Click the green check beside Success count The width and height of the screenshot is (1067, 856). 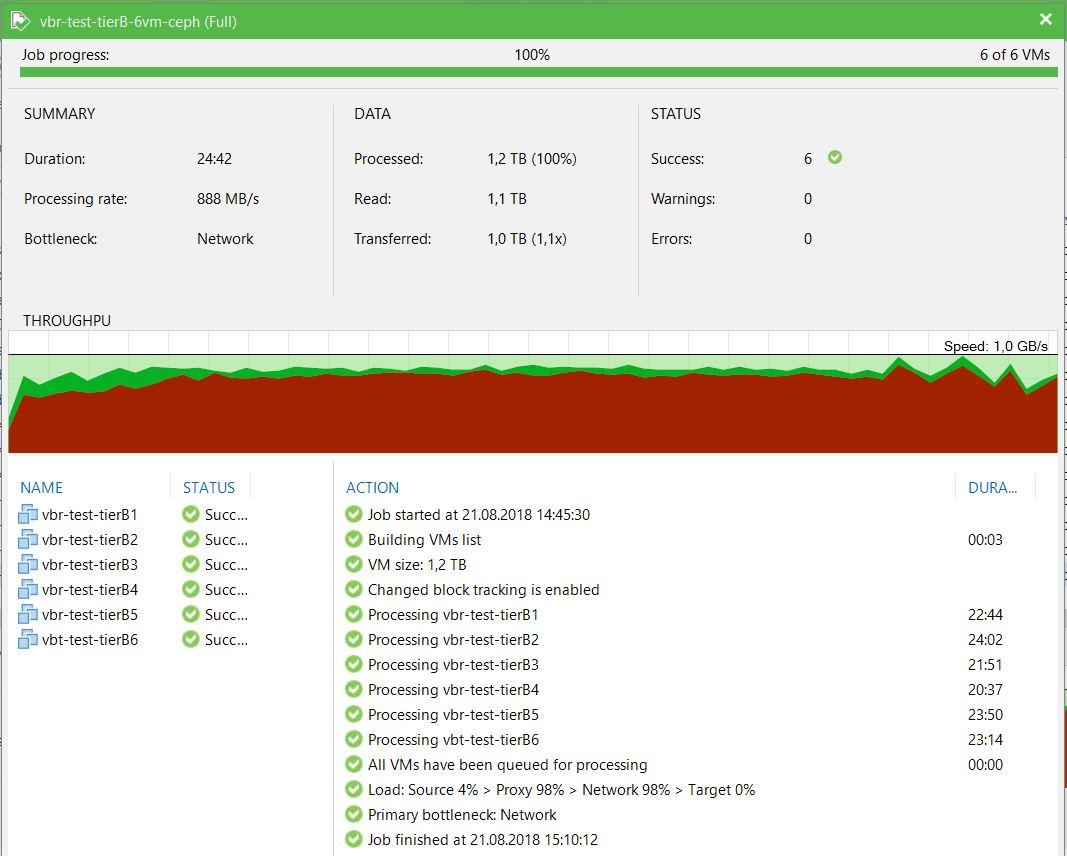[835, 158]
